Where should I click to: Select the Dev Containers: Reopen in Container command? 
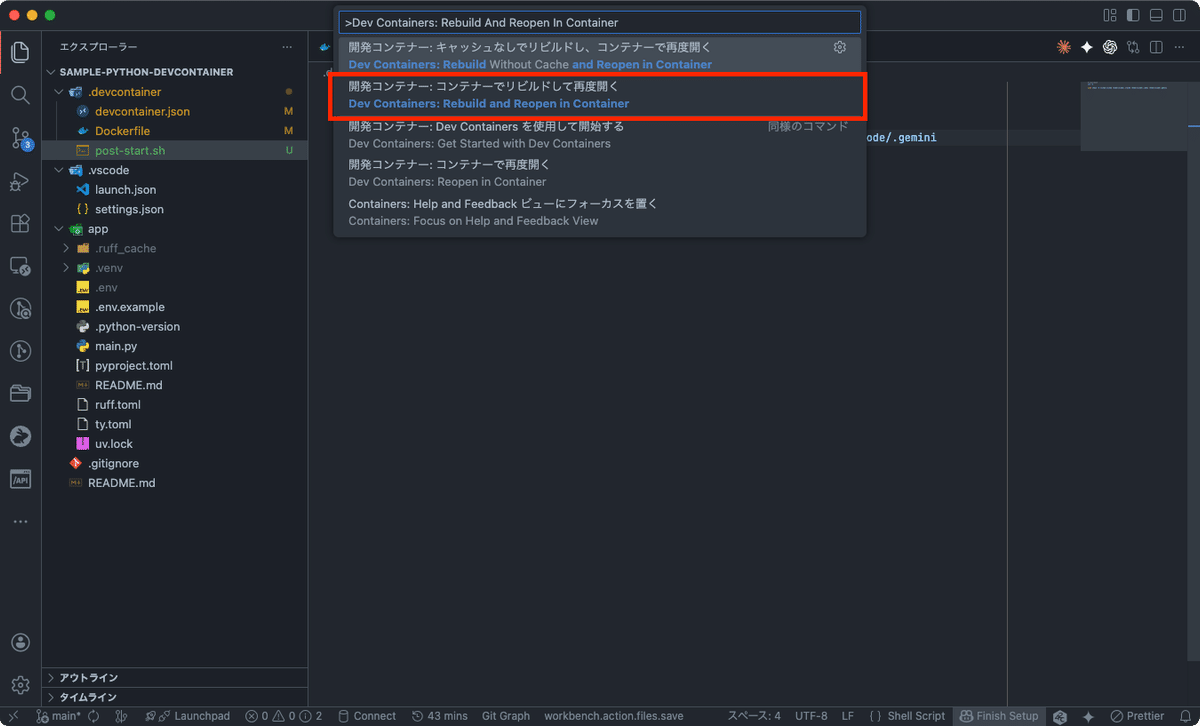click(600, 173)
